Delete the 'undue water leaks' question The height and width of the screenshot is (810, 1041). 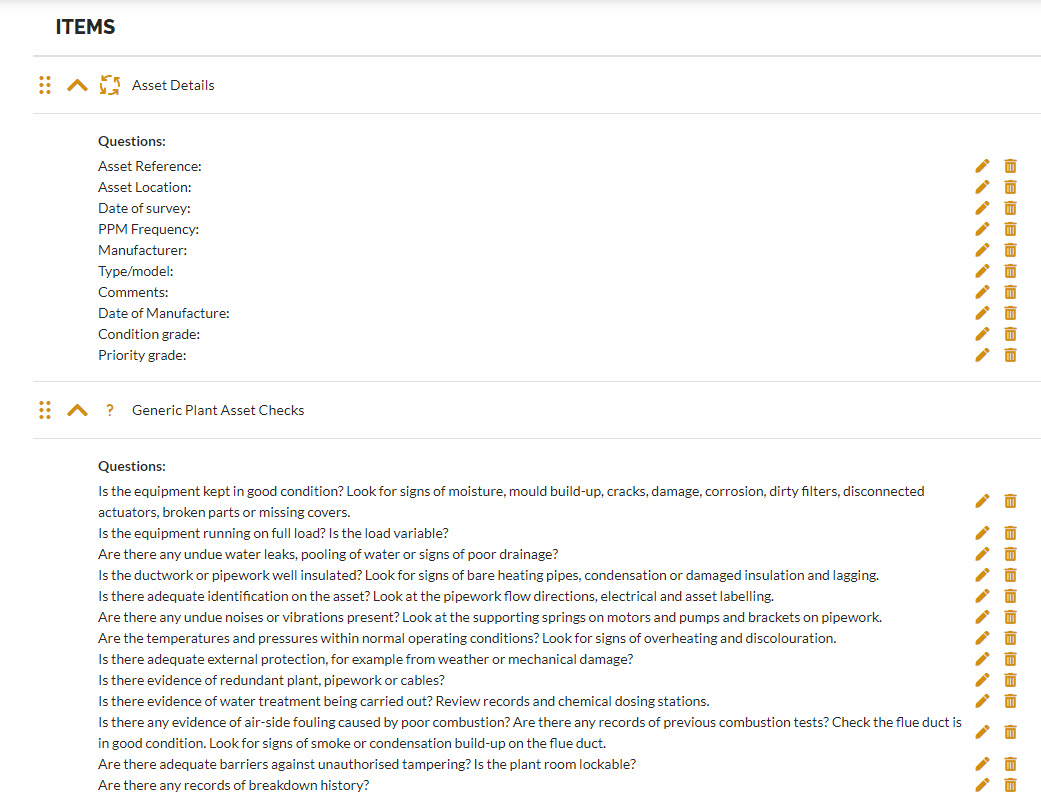pyautogui.click(x=1010, y=554)
